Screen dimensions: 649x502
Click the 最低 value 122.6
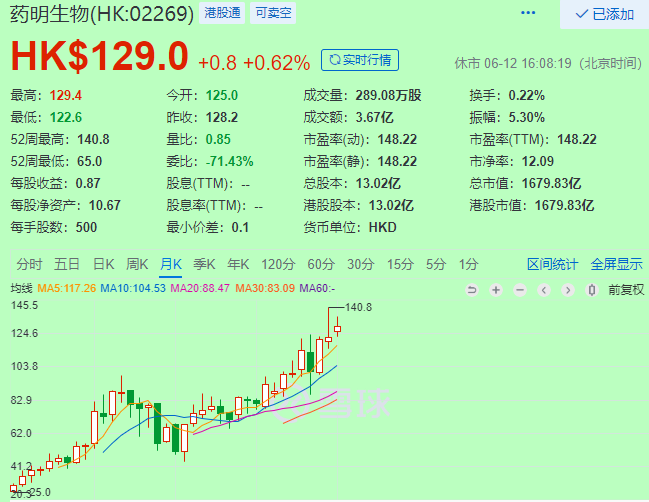tap(66, 118)
